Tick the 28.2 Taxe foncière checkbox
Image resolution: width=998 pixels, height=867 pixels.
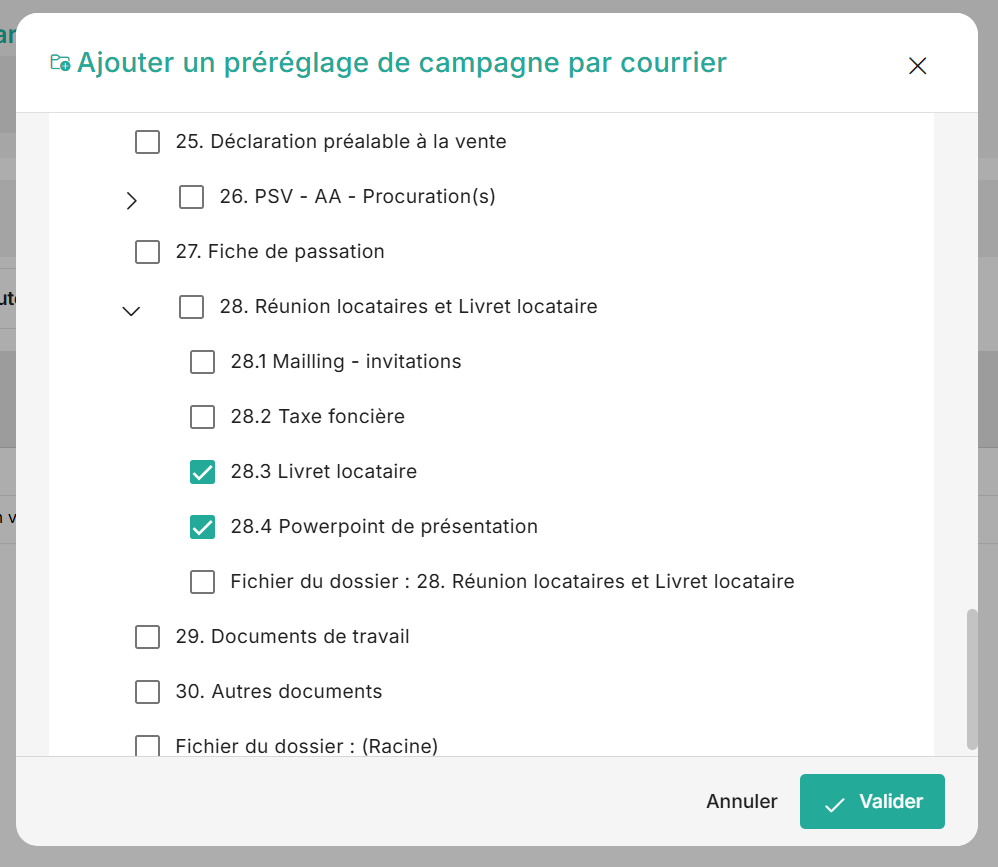pos(202,417)
